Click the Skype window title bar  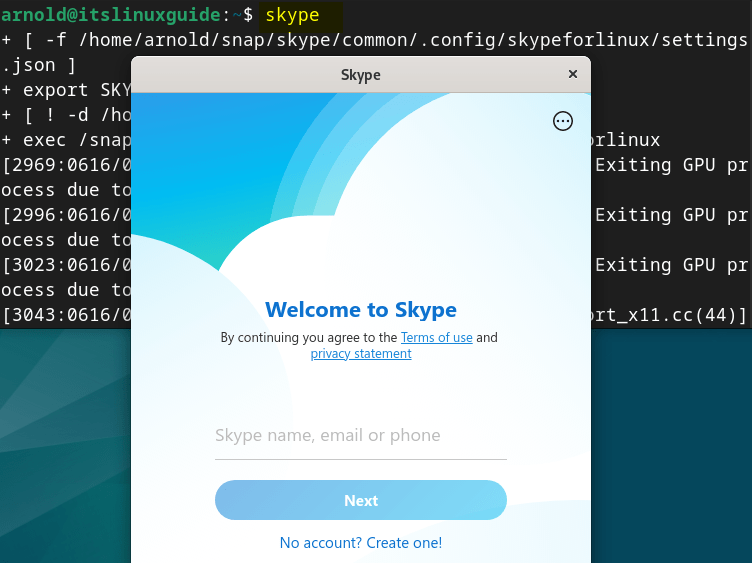pyautogui.click(x=361, y=74)
